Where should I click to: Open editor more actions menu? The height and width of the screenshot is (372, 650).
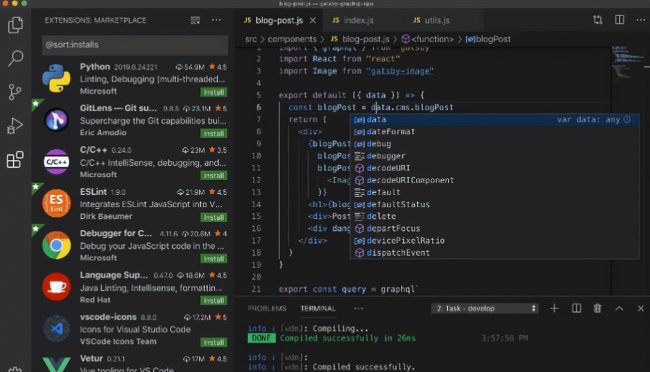(640, 20)
